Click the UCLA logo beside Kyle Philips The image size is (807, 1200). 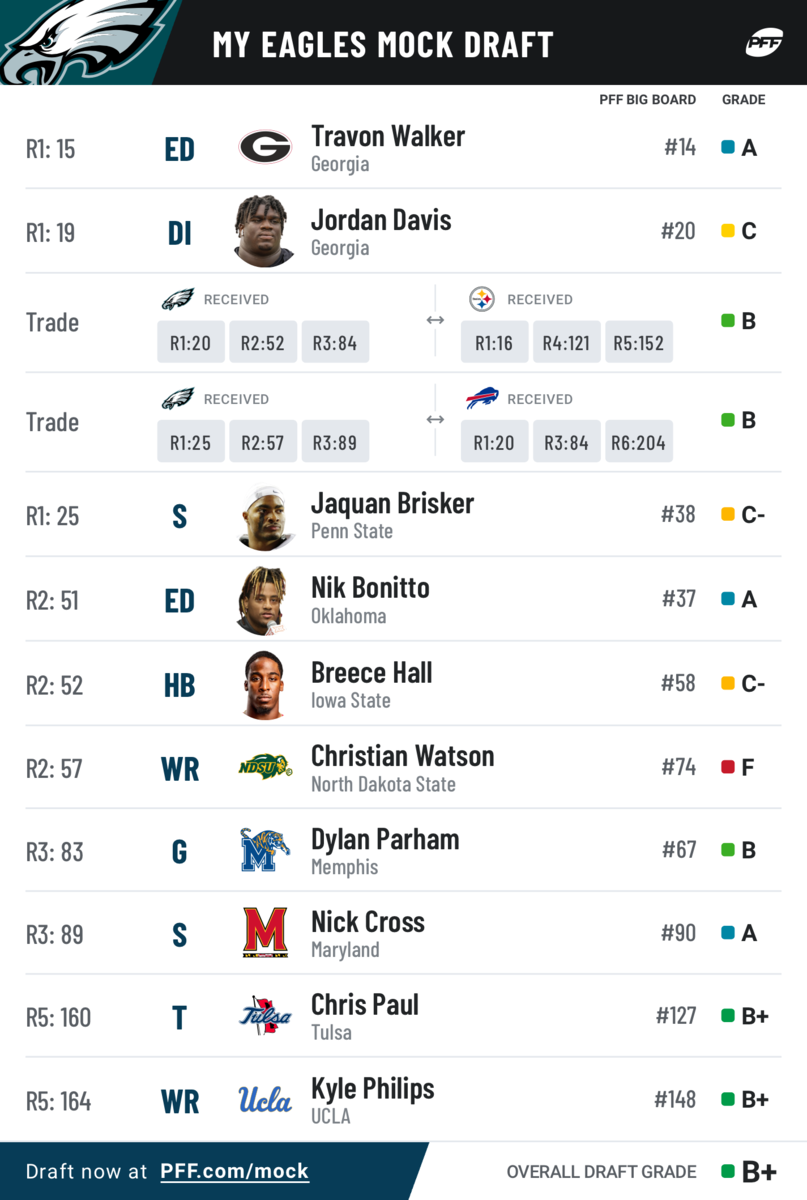(265, 1100)
